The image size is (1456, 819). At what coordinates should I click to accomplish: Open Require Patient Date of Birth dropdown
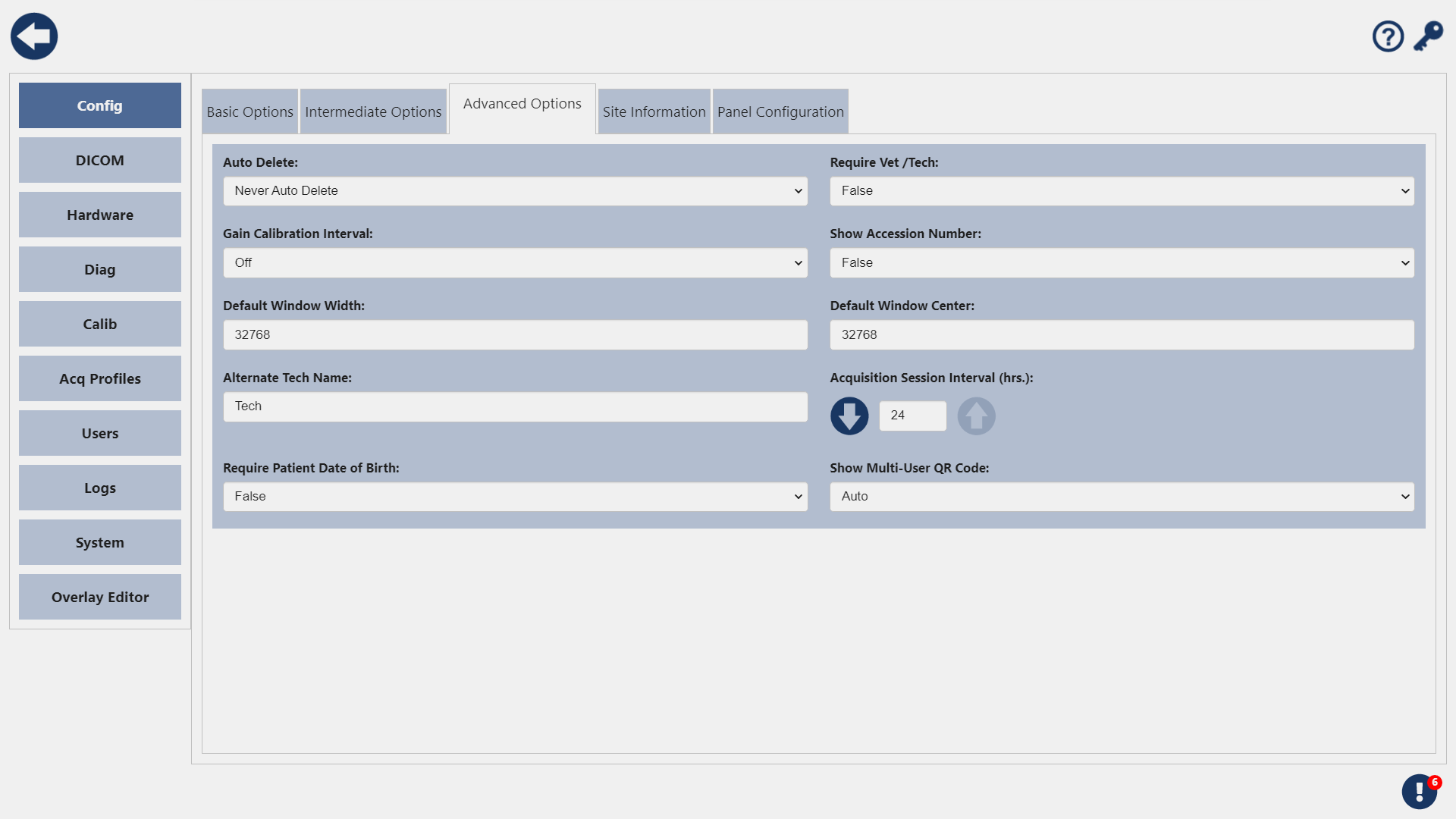[516, 497]
